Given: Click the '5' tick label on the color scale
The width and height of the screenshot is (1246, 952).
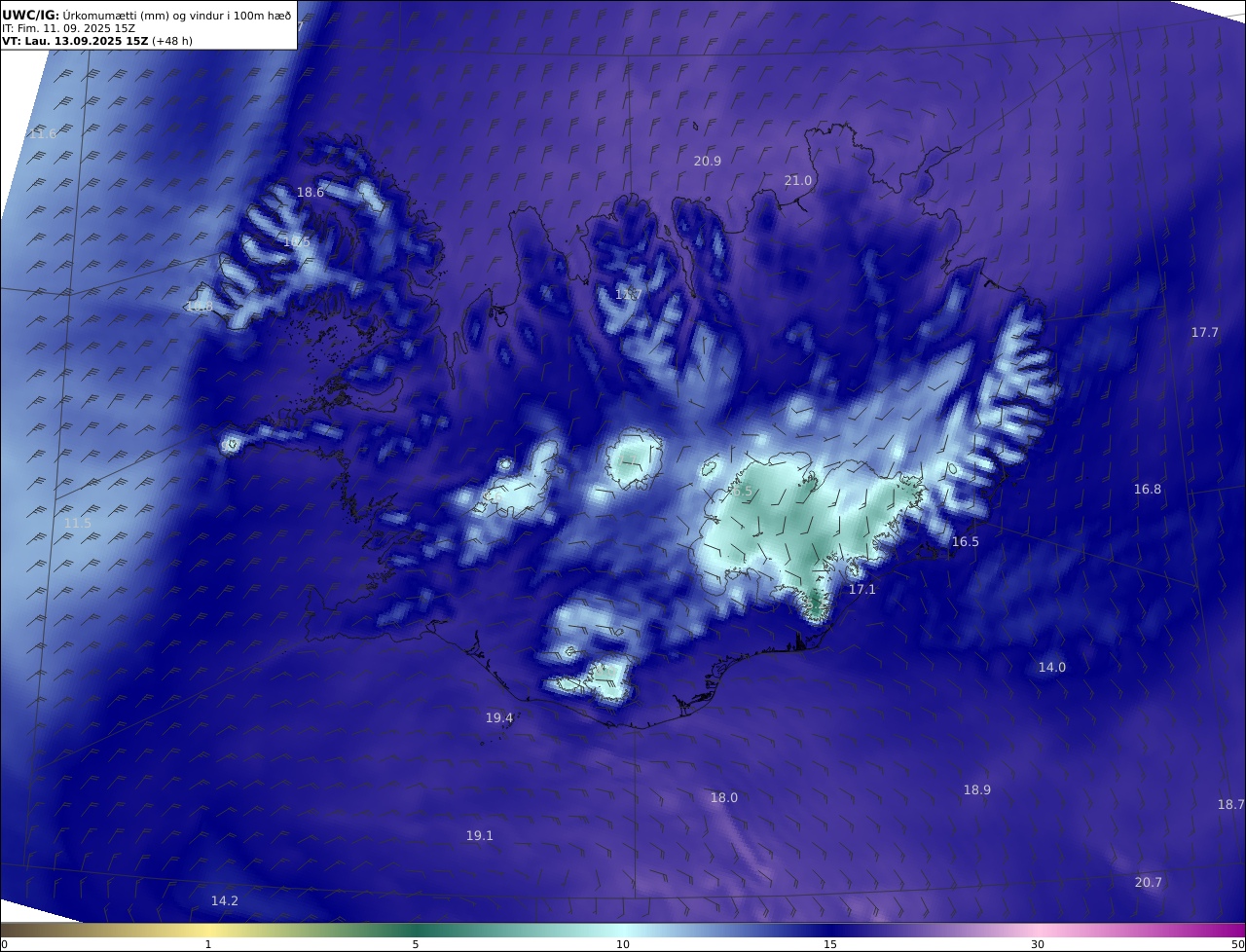Looking at the screenshot, I should point(416,945).
